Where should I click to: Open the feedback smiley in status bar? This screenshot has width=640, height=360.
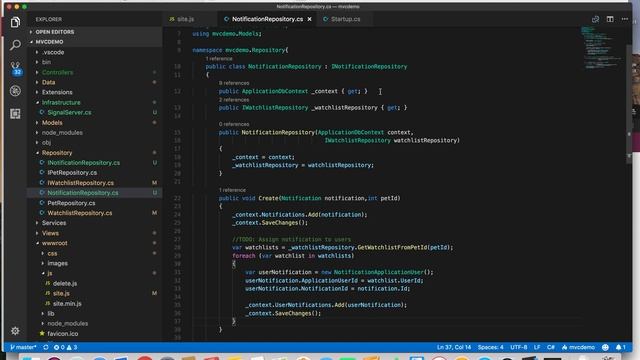click(x=605, y=347)
